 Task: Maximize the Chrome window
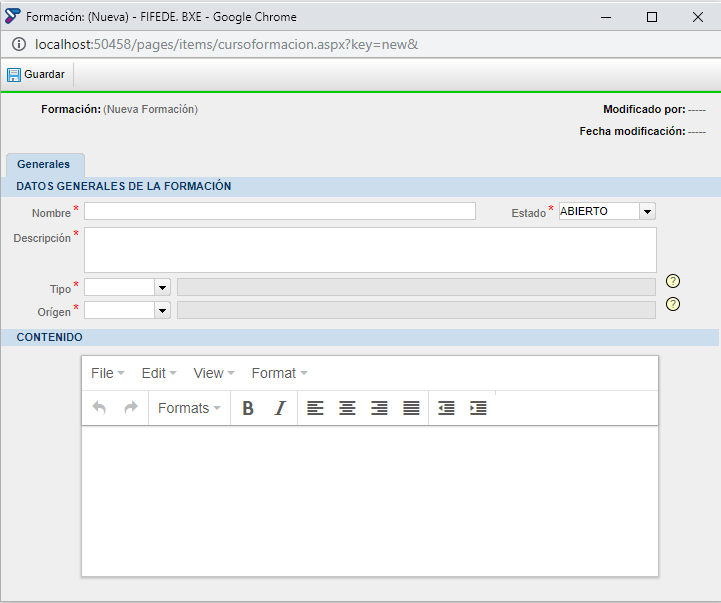point(652,17)
